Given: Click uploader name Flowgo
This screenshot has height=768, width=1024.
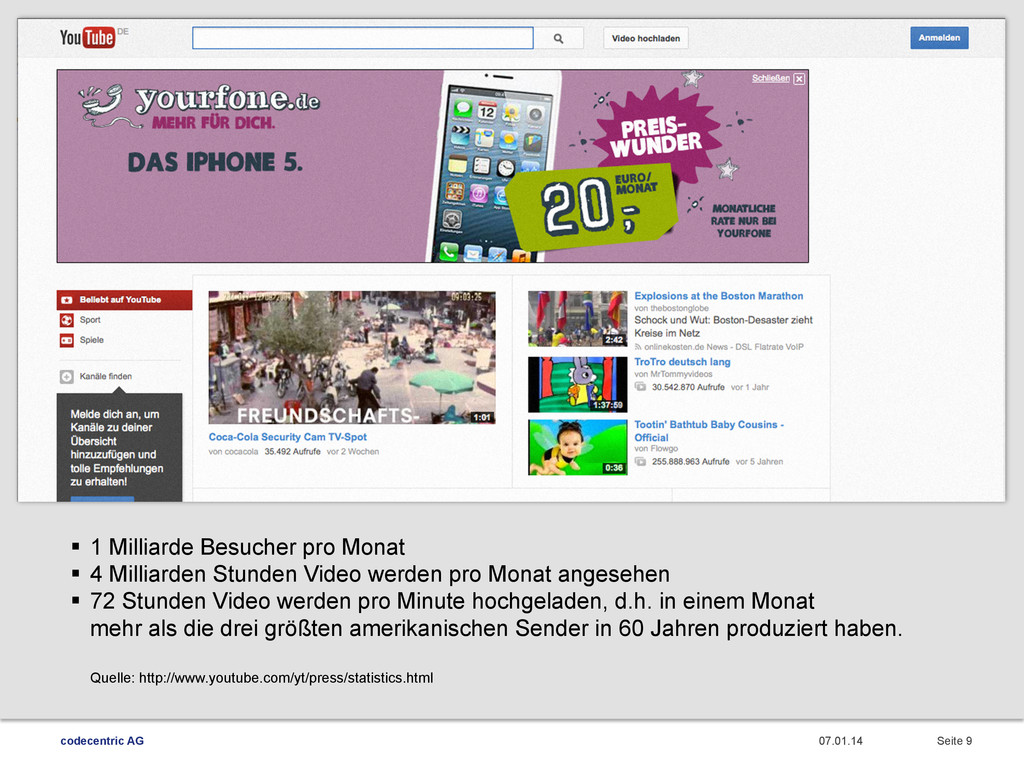Looking at the screenshot, I should pyautogui.click(x=664, y=449).
